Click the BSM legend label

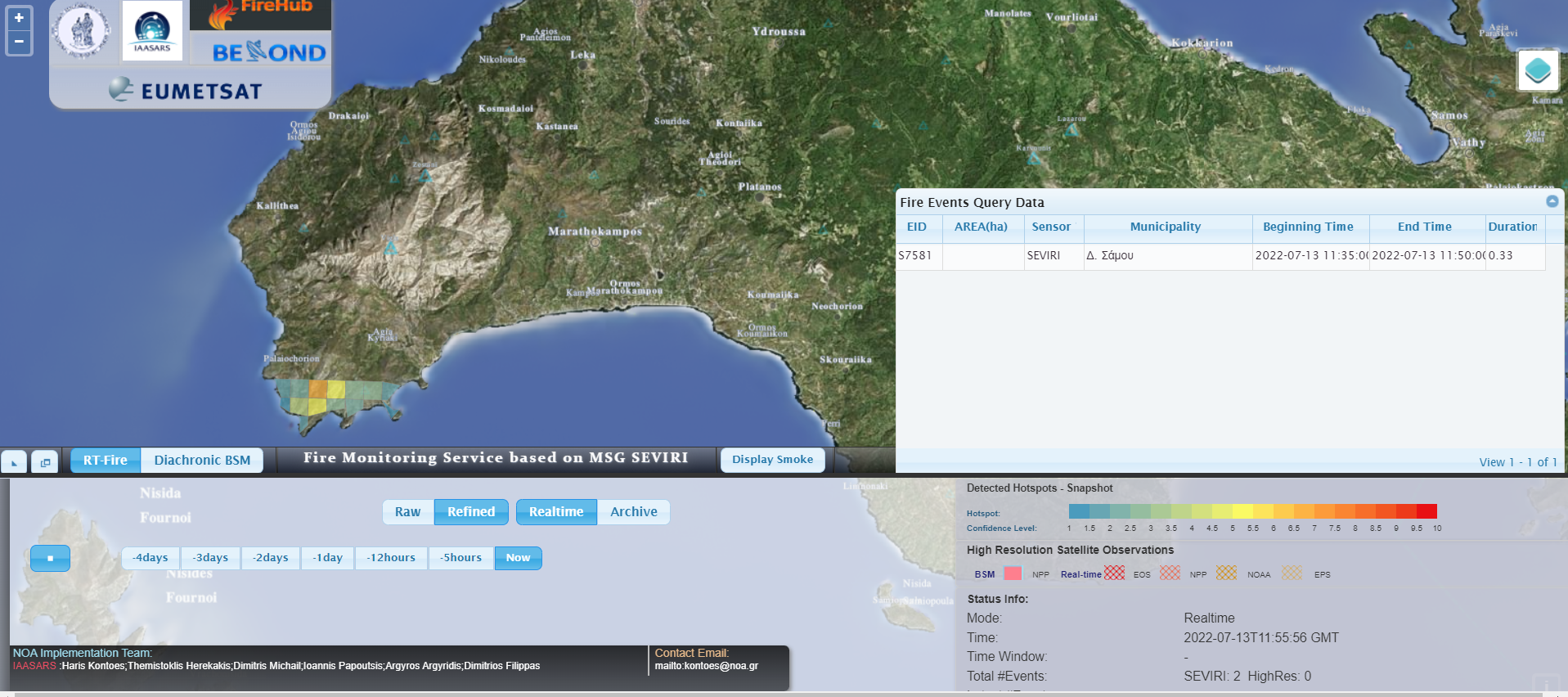pyautogui.click(x=985, y=574)
